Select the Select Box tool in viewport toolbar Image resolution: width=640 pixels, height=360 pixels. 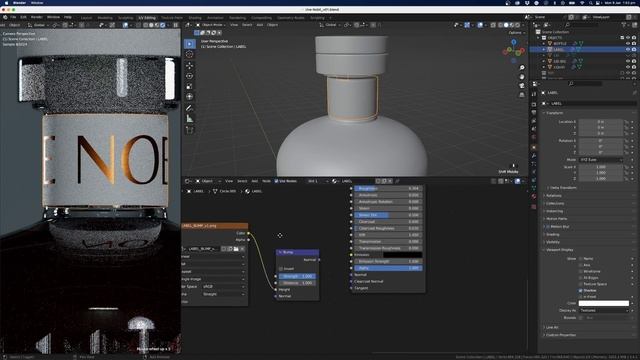point(190,44)
